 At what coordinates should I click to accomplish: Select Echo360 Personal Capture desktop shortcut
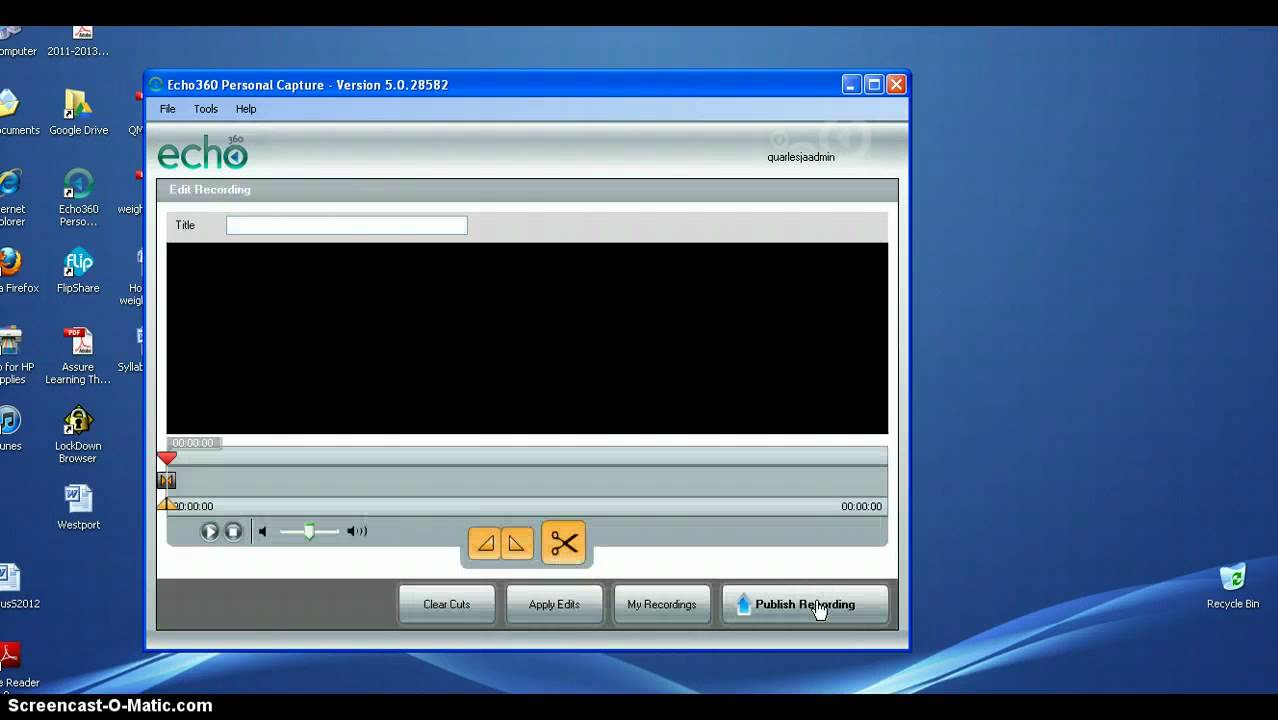point(78,197)
